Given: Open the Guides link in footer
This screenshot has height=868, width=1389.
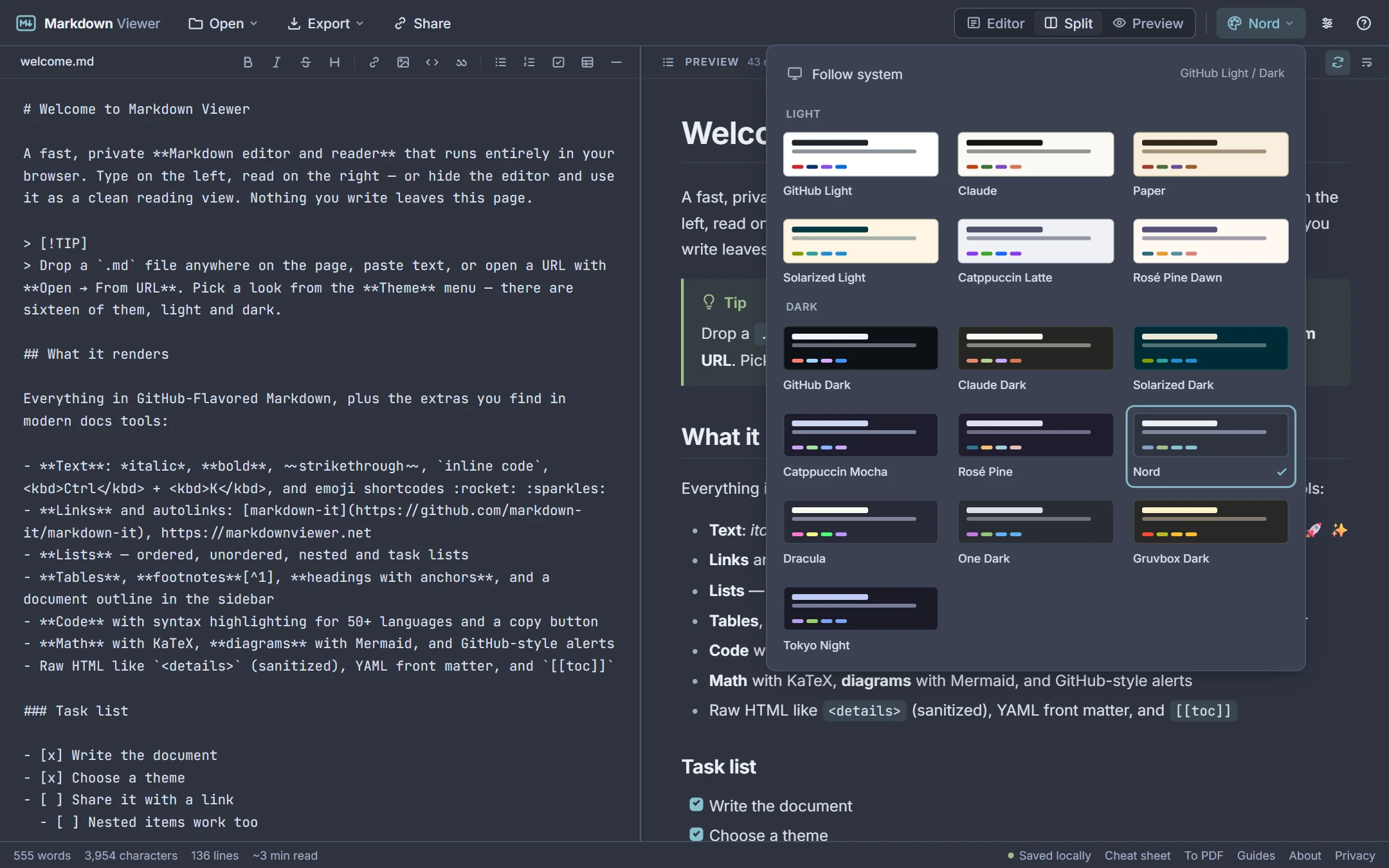Looking at the screenshot, I should [x=1256, y=855].
